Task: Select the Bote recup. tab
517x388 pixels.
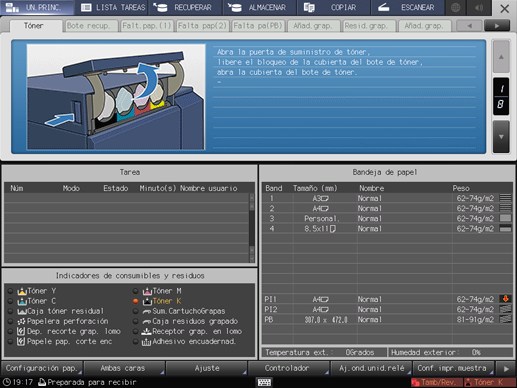Action: click(x=92, y=26)
